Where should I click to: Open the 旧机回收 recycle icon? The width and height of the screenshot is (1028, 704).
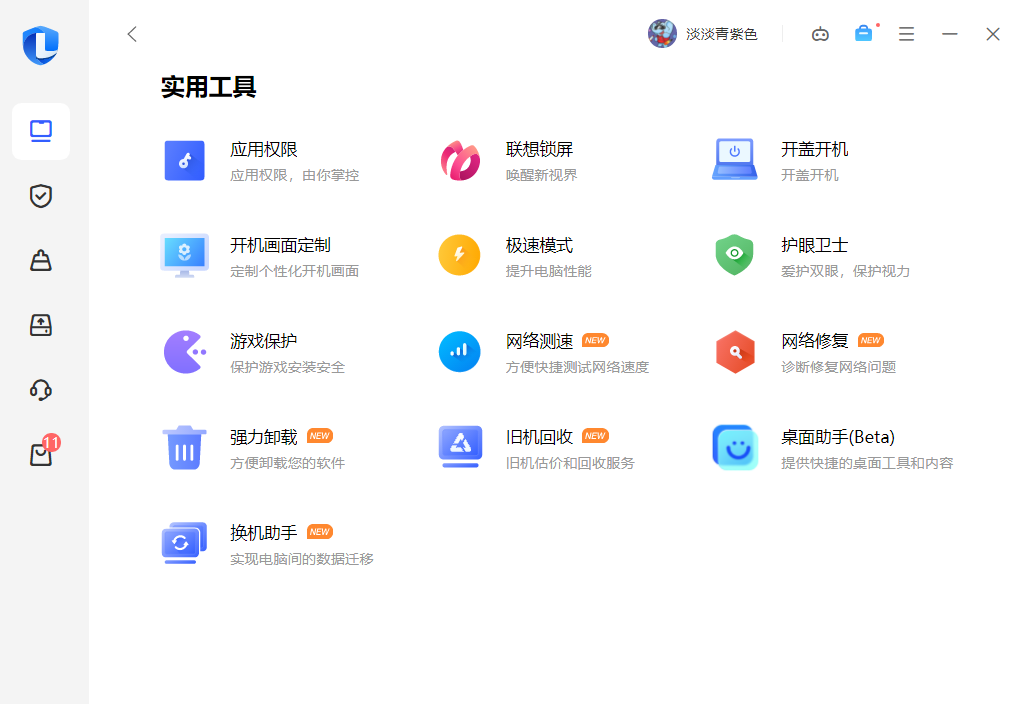(460, 447)
